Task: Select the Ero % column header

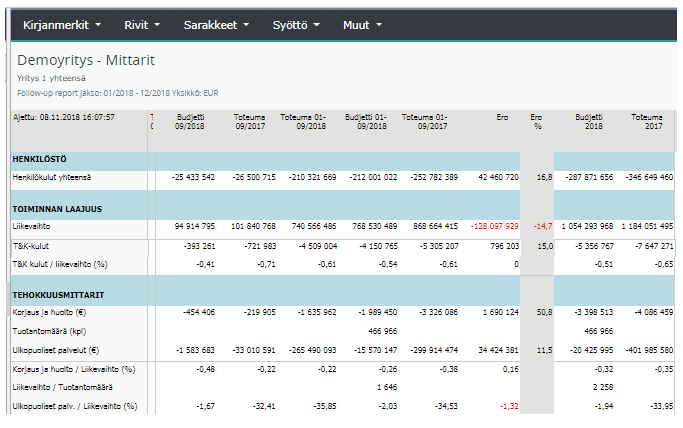Action: 536,122
